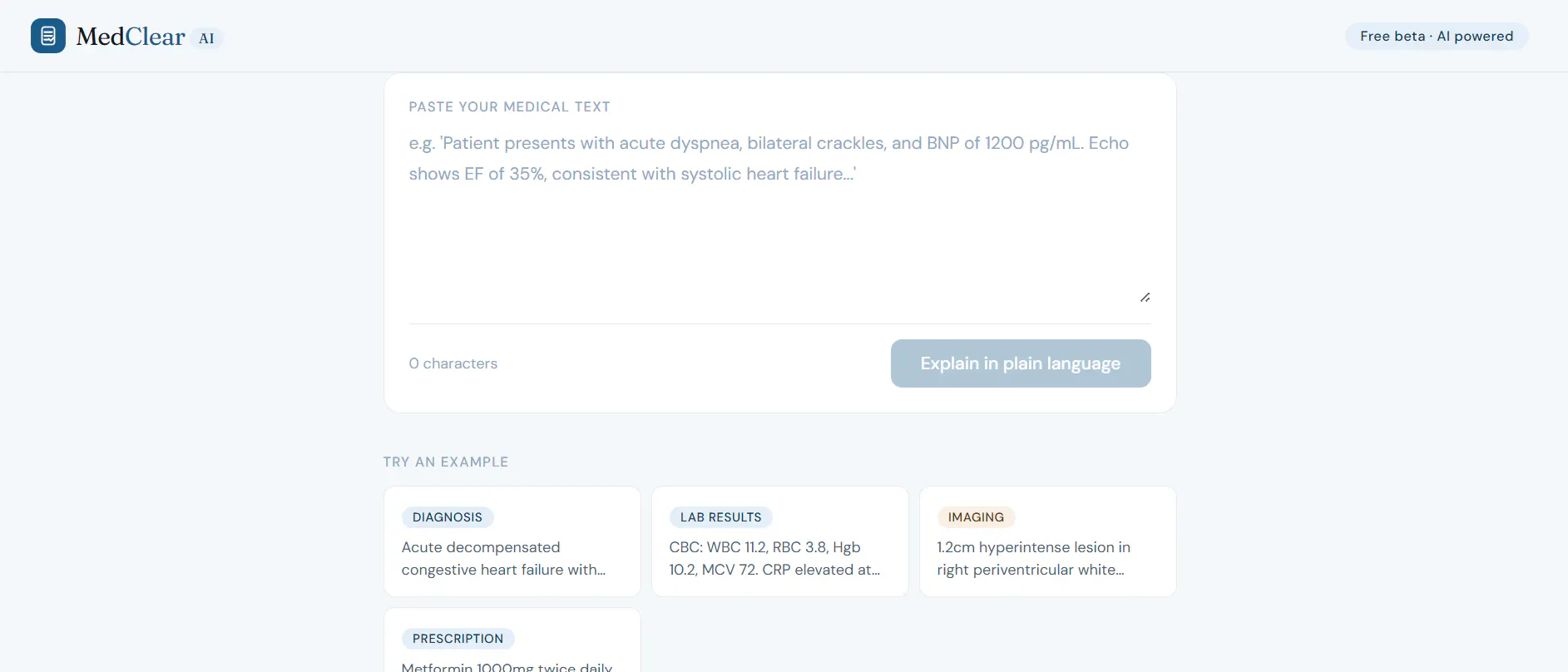The width and height of the screenshot is (1568, 672).
Task: Click the IMAGING tag label
Action: 977,517
